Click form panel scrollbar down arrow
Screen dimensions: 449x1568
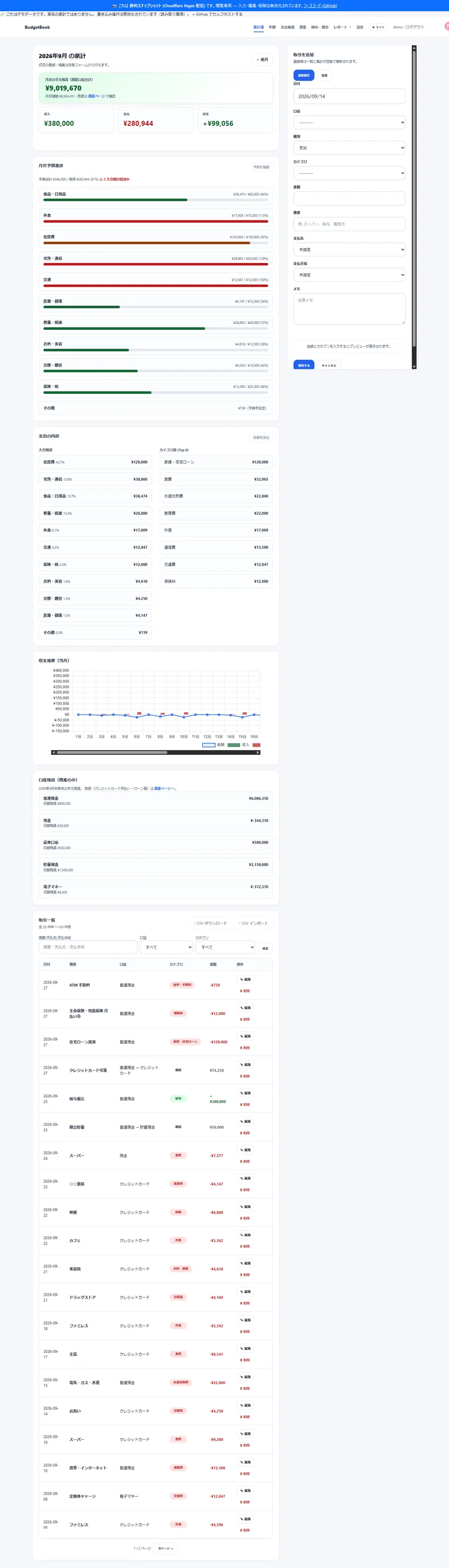coord(414,367)
